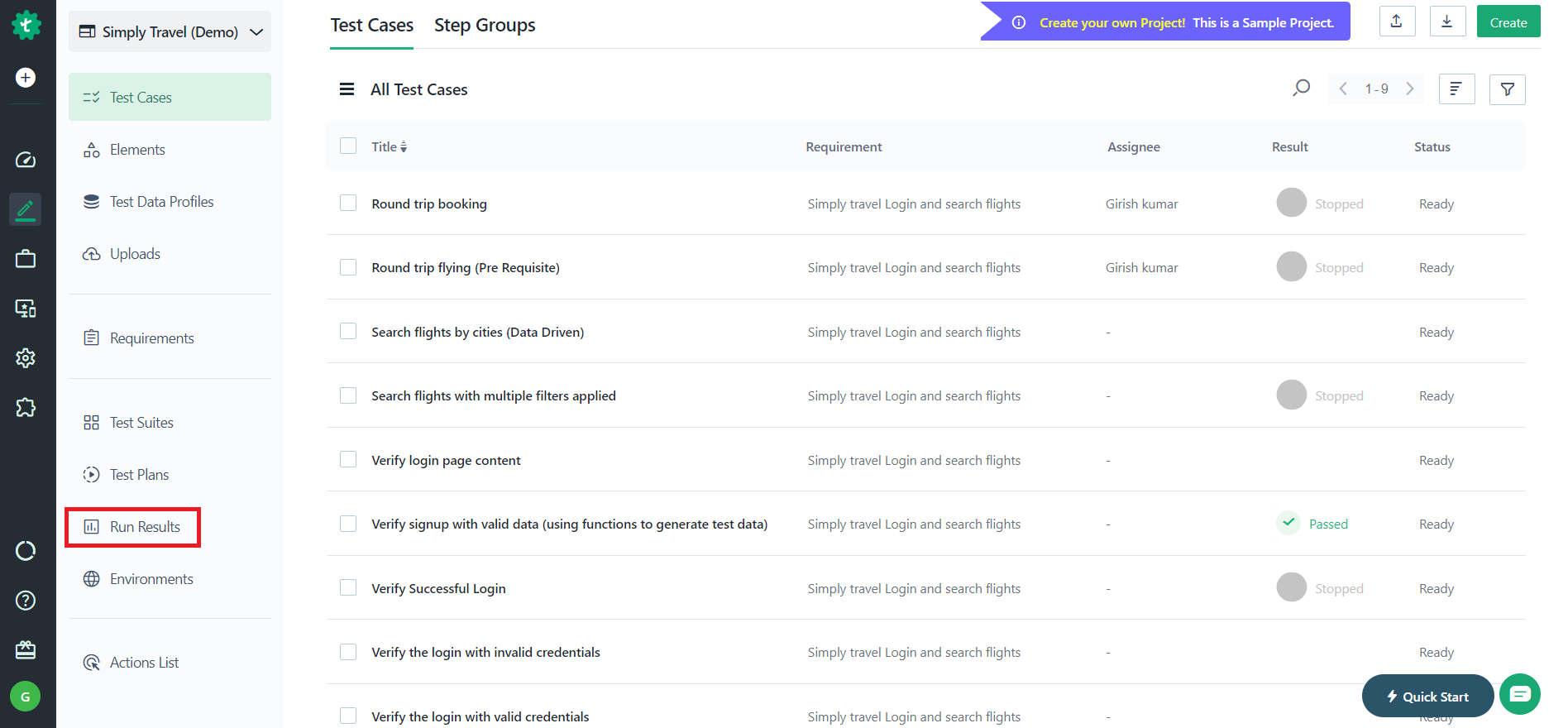Check the Verify login with invalid credentials checkbox
1568x728 pixels.
click(x=348, y=652)
